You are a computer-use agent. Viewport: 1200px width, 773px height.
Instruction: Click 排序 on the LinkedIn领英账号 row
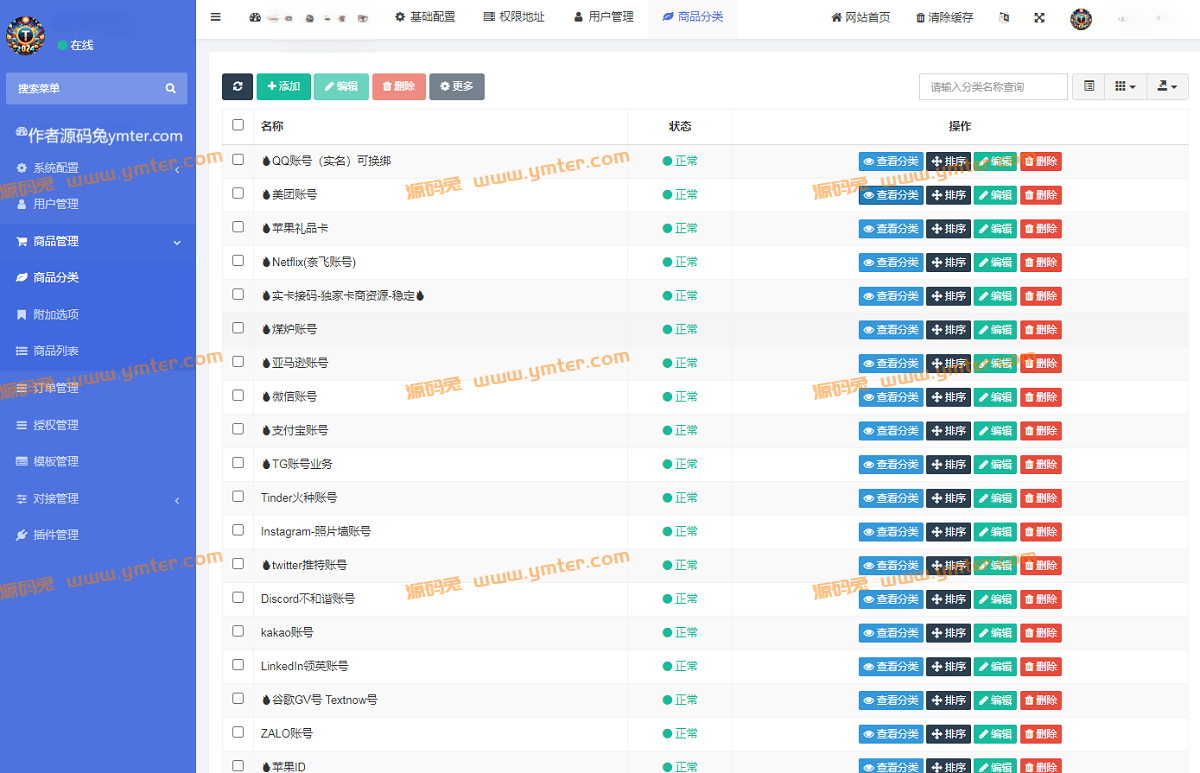[948, 667]
